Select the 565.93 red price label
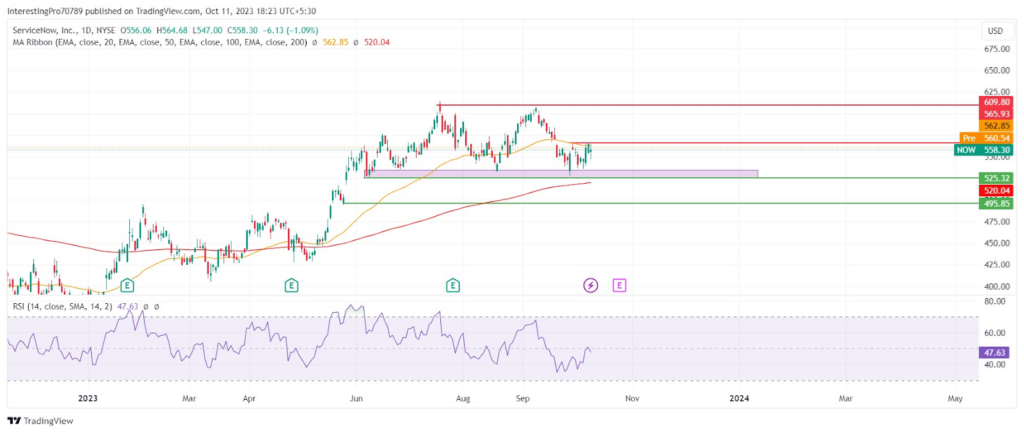The height and width of the screenshot is (433, 1024). pos(996,114)
